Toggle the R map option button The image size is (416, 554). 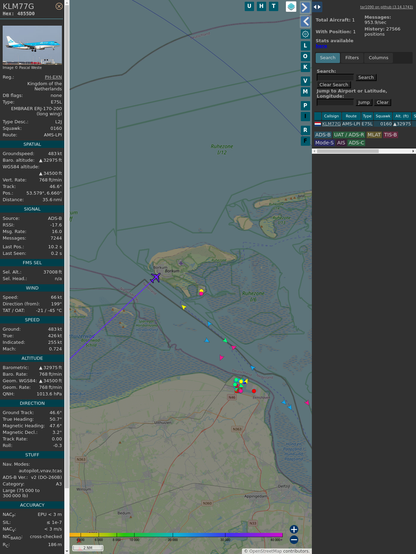pos(305,130)
